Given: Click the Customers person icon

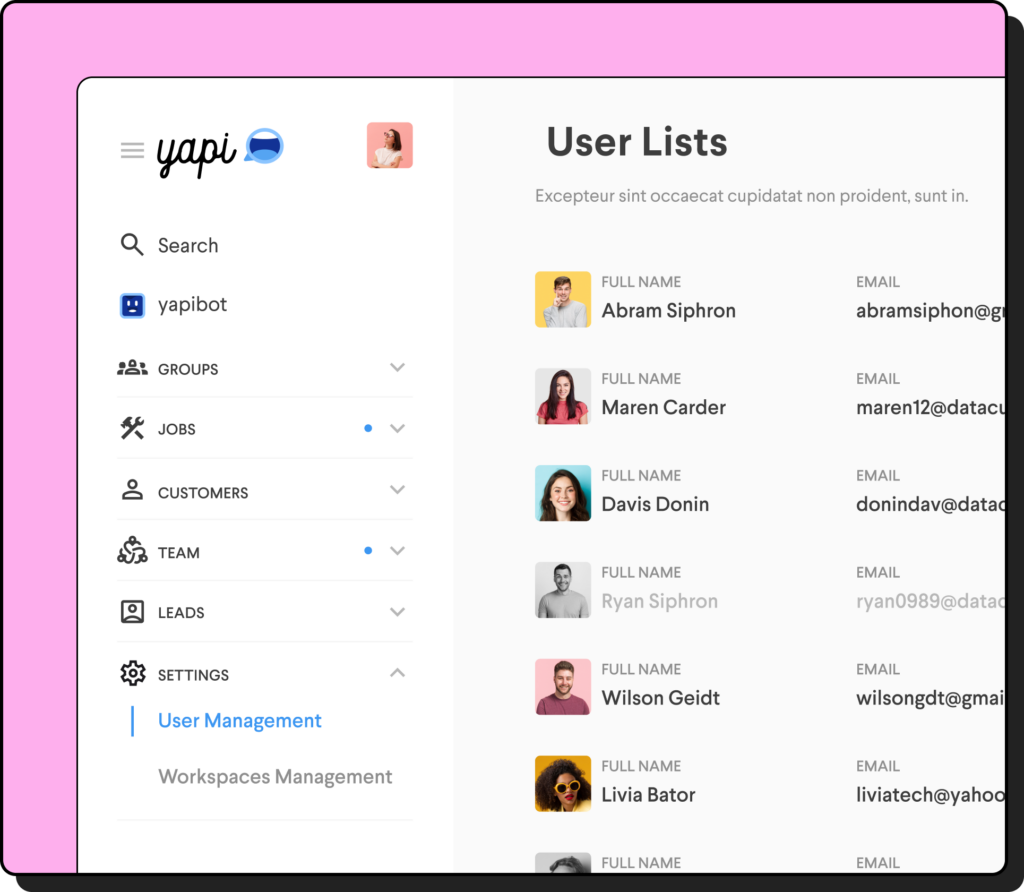Looking at the screenshot, I should 132,491.
